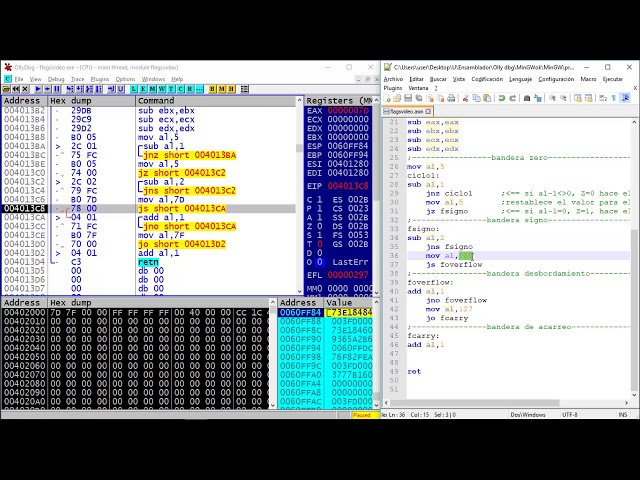Open memory breakpoints via yellow M icon
Image resolution: width=640 pixels, height=480 pixels.
[222, 89]
